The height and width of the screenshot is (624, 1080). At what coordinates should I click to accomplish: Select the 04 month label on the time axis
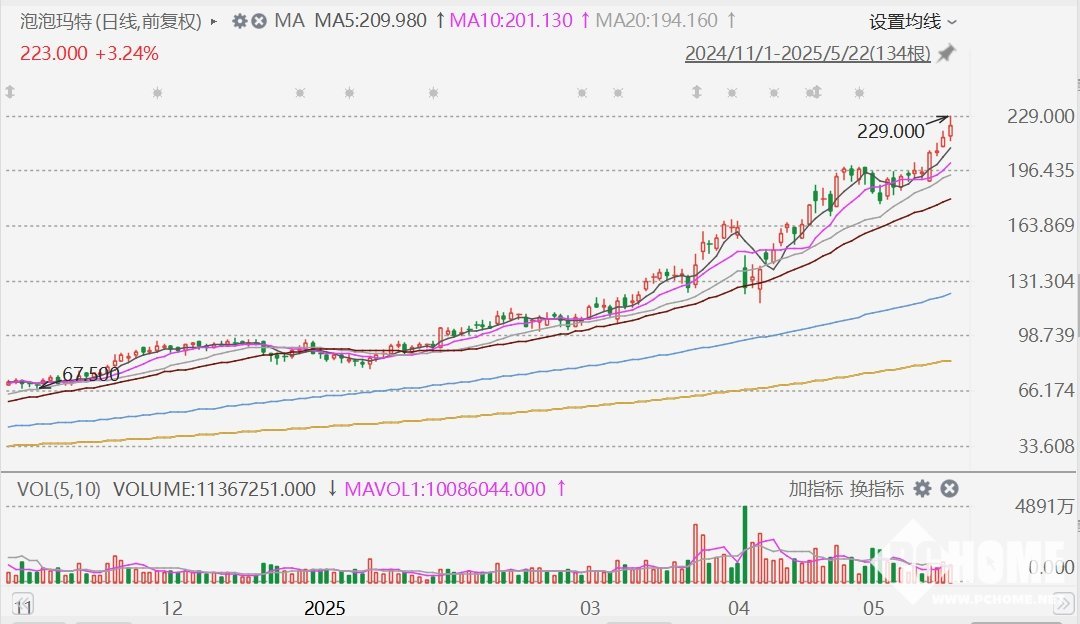point(739,608)
